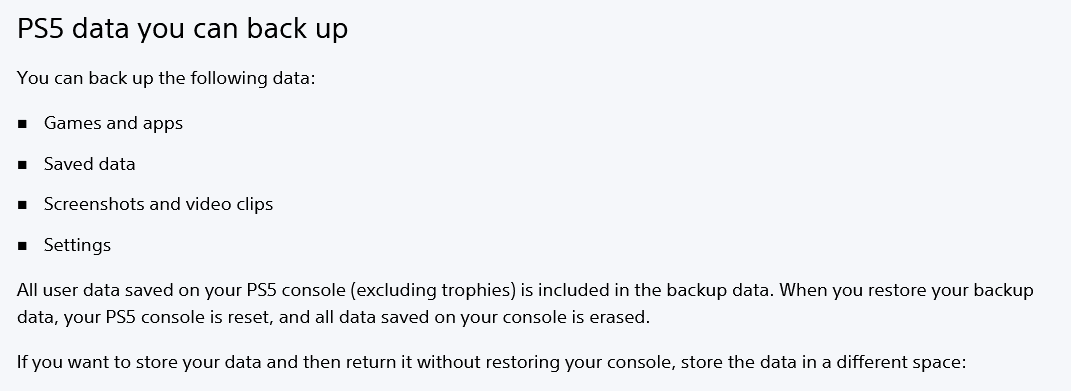Click the "(excluding trophies)" parenthetical text

coord(433,291)
